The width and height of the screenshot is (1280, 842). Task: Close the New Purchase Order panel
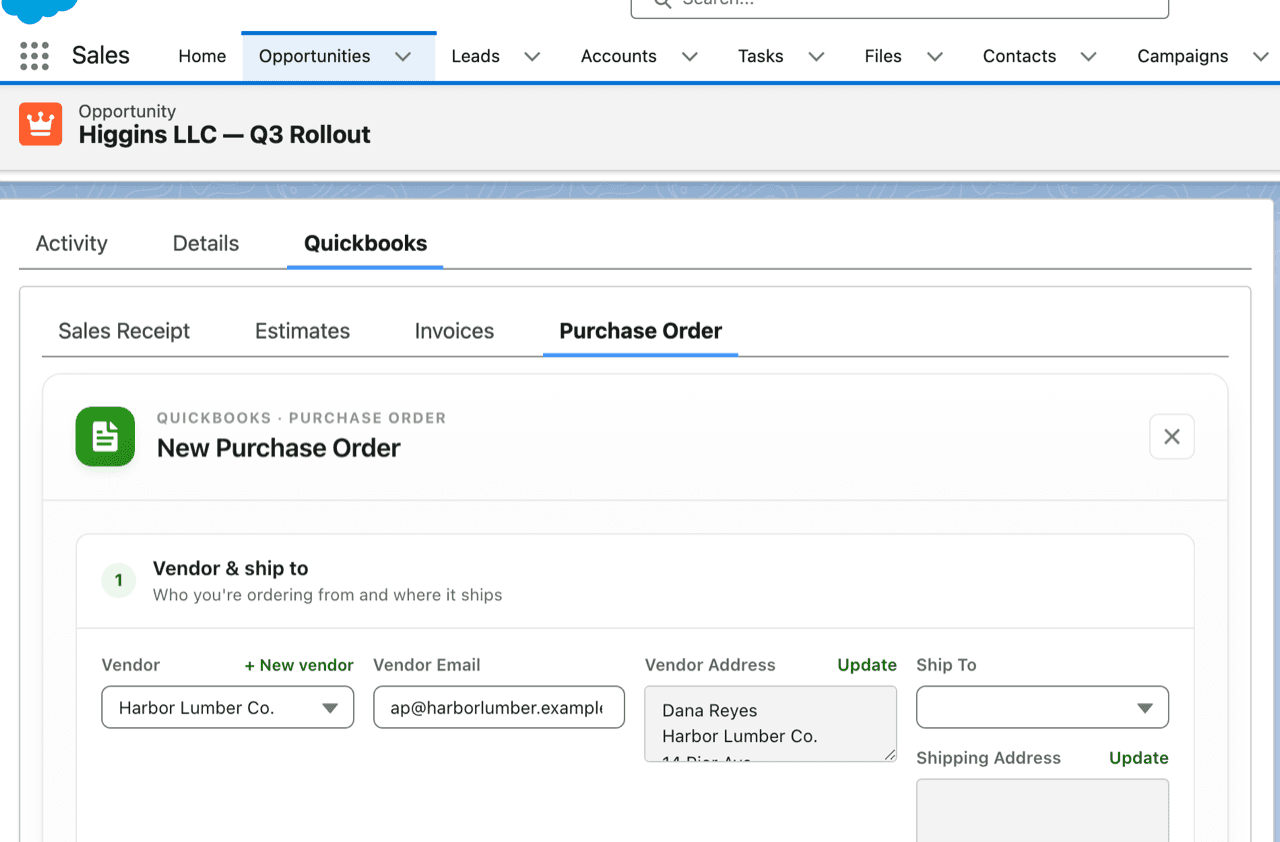click(x=1172, y=437)
